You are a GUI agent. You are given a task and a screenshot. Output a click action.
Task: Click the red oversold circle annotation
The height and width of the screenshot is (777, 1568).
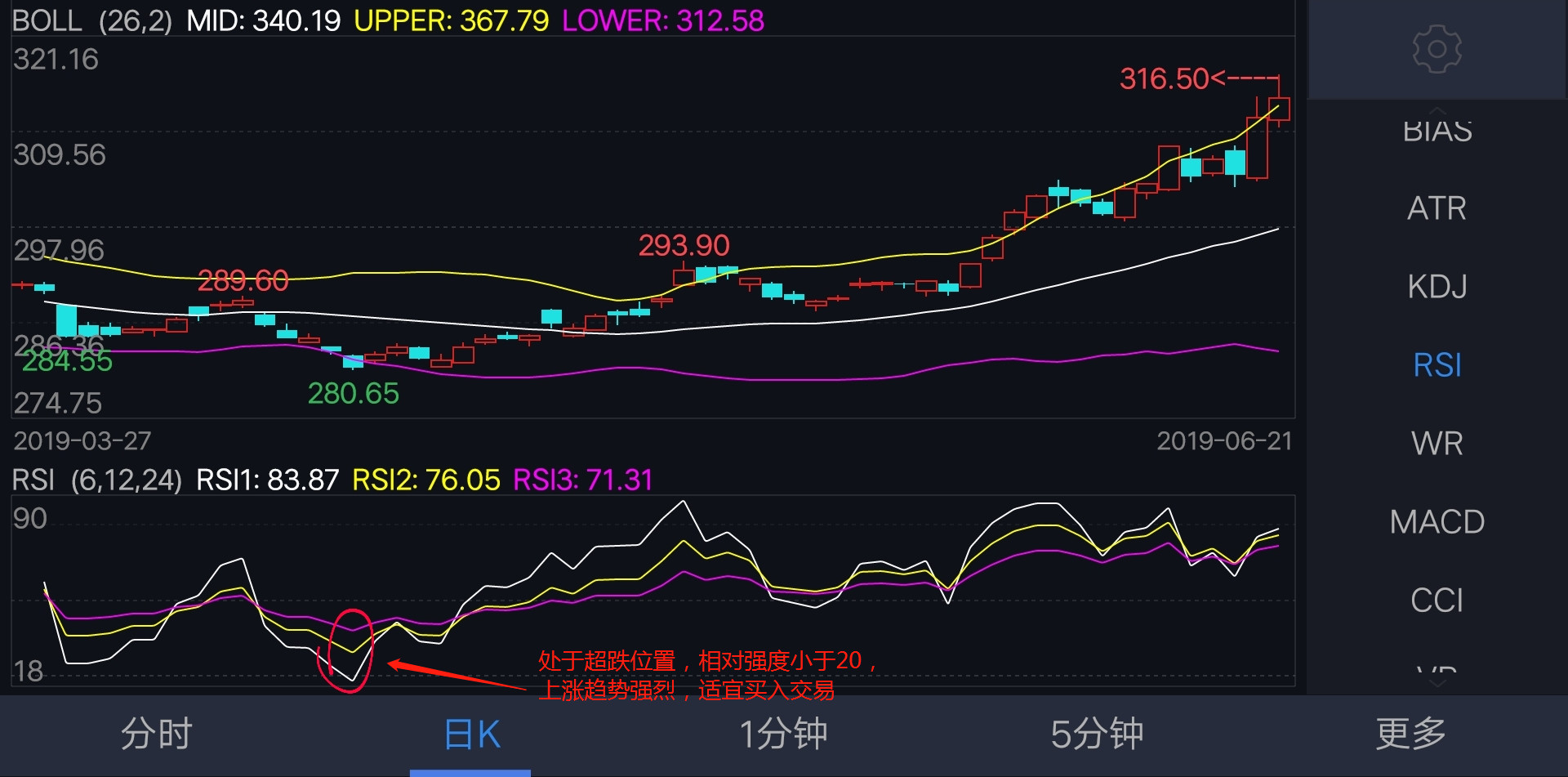pos(350,654)
